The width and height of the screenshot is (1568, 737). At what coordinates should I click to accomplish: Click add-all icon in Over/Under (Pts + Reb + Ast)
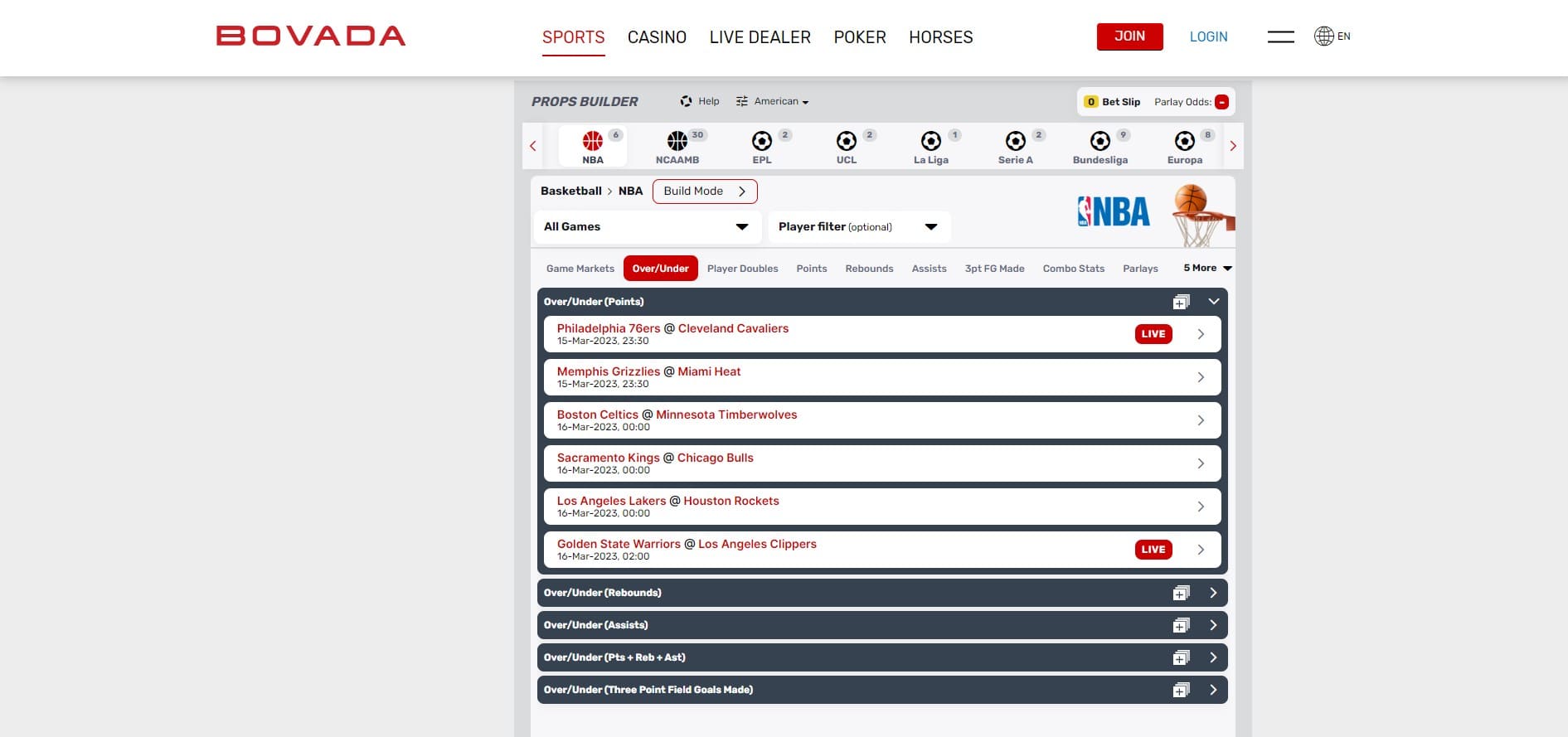(x=1182, y=657)
